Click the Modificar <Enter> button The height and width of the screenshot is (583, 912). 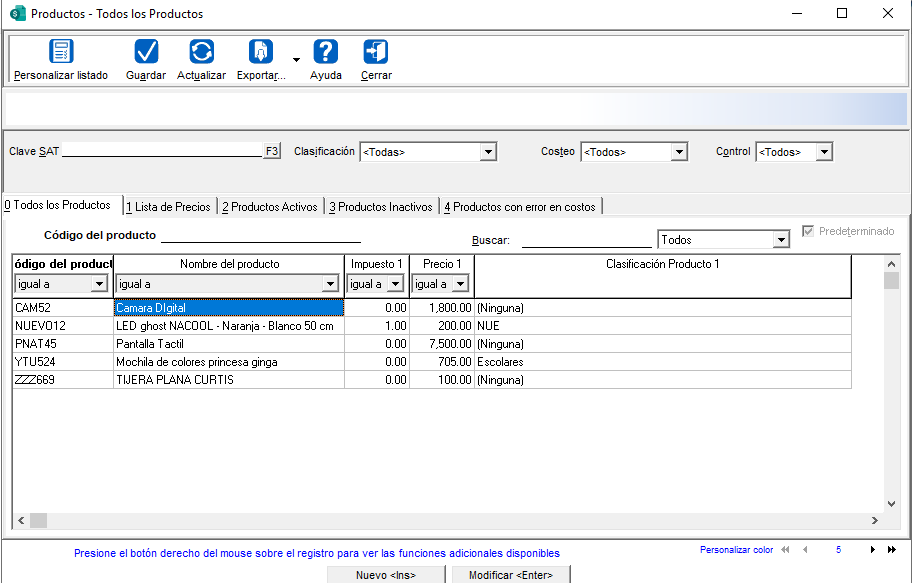tap(511, 574)
